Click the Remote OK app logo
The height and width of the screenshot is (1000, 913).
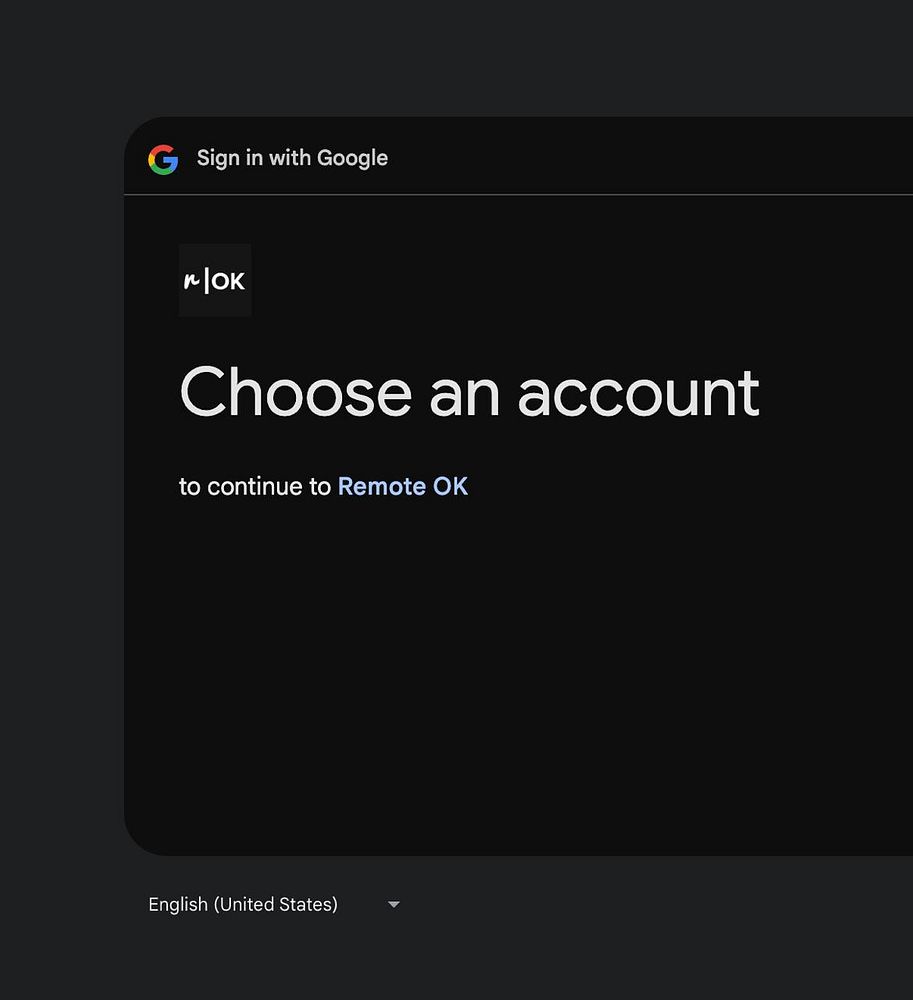click(215, 280)
